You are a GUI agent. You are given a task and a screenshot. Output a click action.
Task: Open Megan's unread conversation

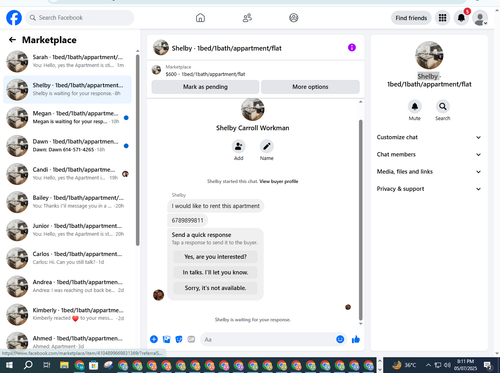click(67, 118)
